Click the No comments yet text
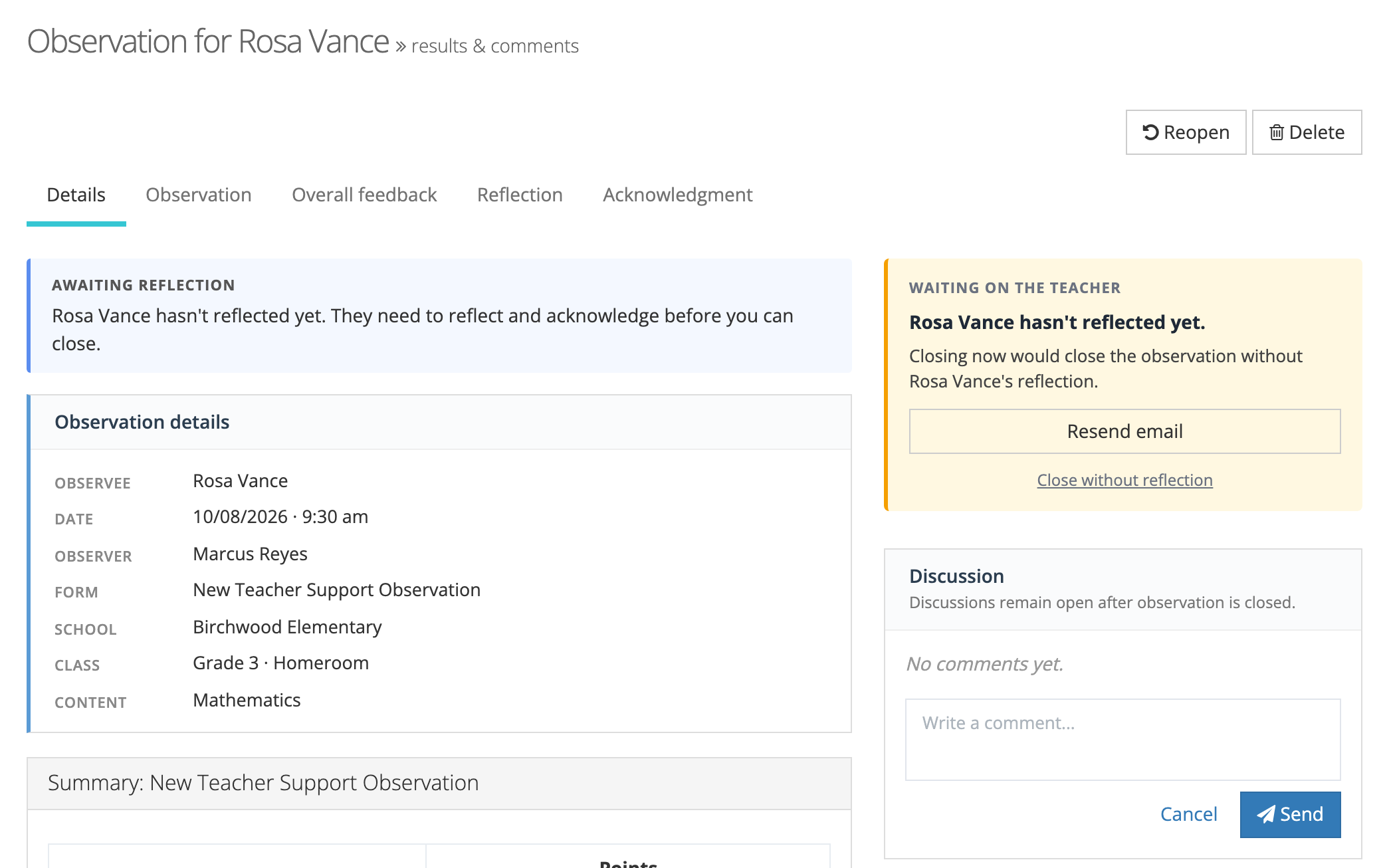 pos(984,664)
